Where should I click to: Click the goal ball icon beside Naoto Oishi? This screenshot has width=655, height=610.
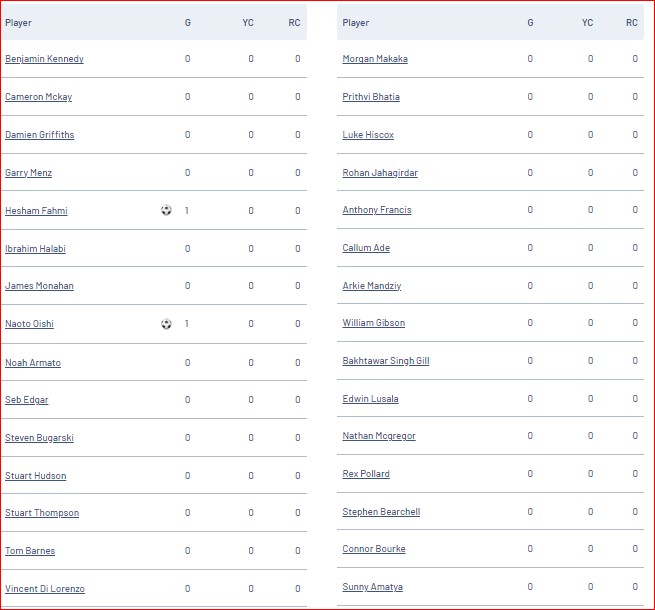tap(166, 323)
